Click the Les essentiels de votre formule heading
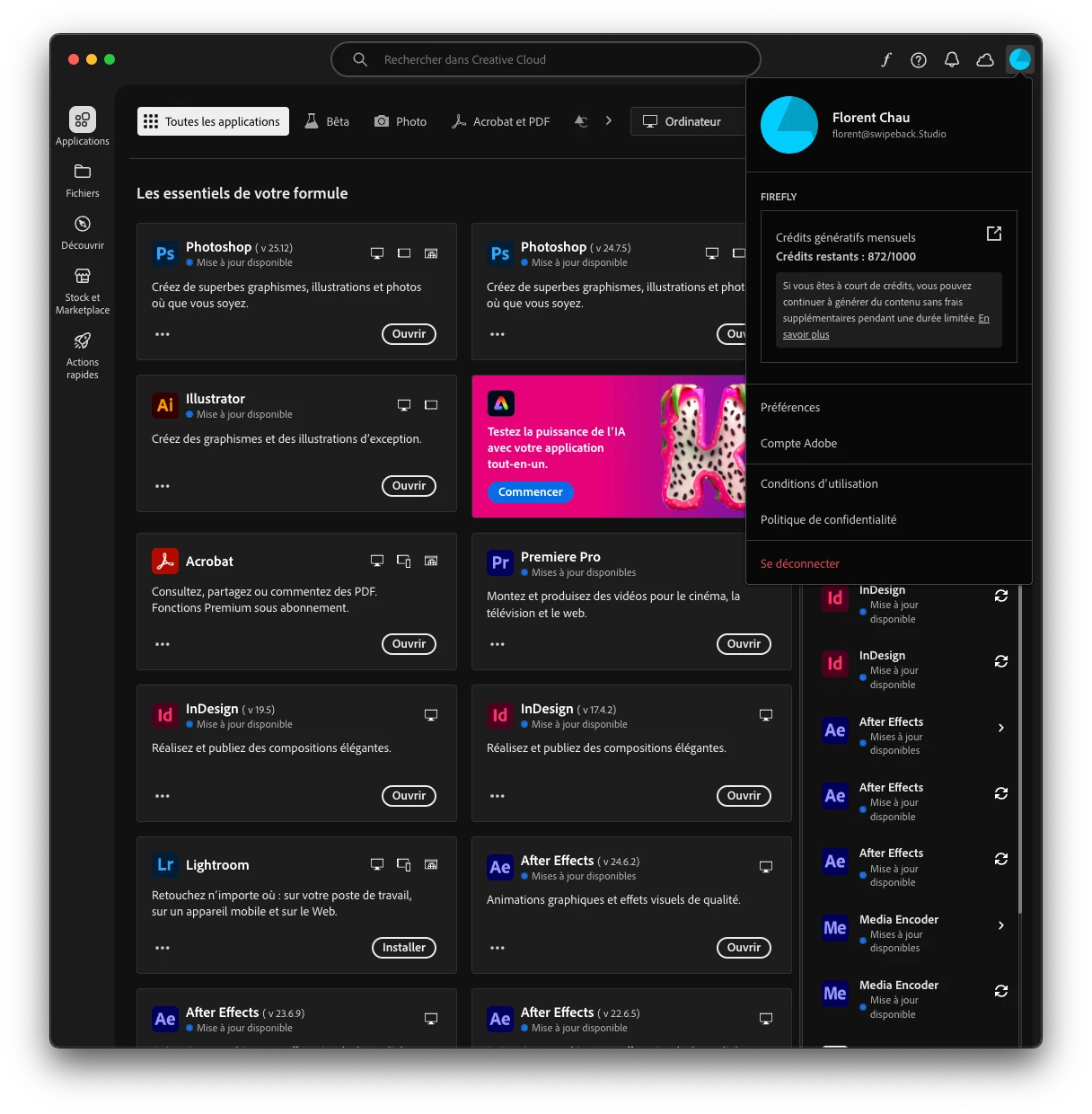The image size is (1092, 1114). point(242,193)
